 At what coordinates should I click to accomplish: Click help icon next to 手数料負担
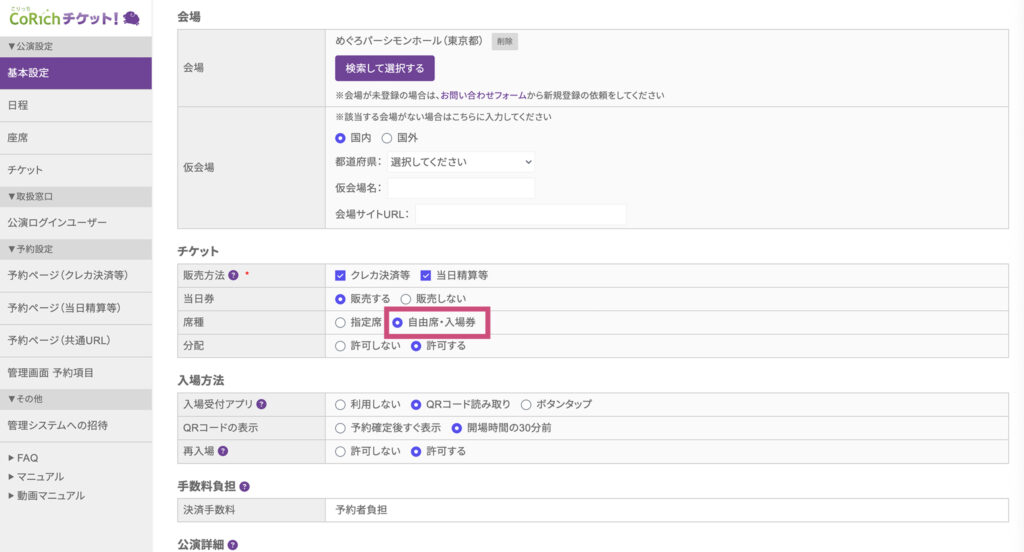pos(244,486)
